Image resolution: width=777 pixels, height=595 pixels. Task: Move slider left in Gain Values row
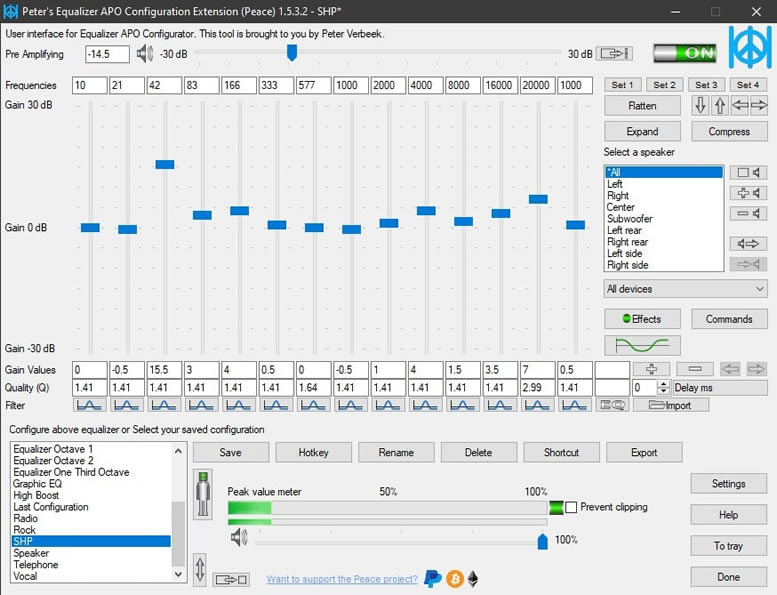click(730, 369)
